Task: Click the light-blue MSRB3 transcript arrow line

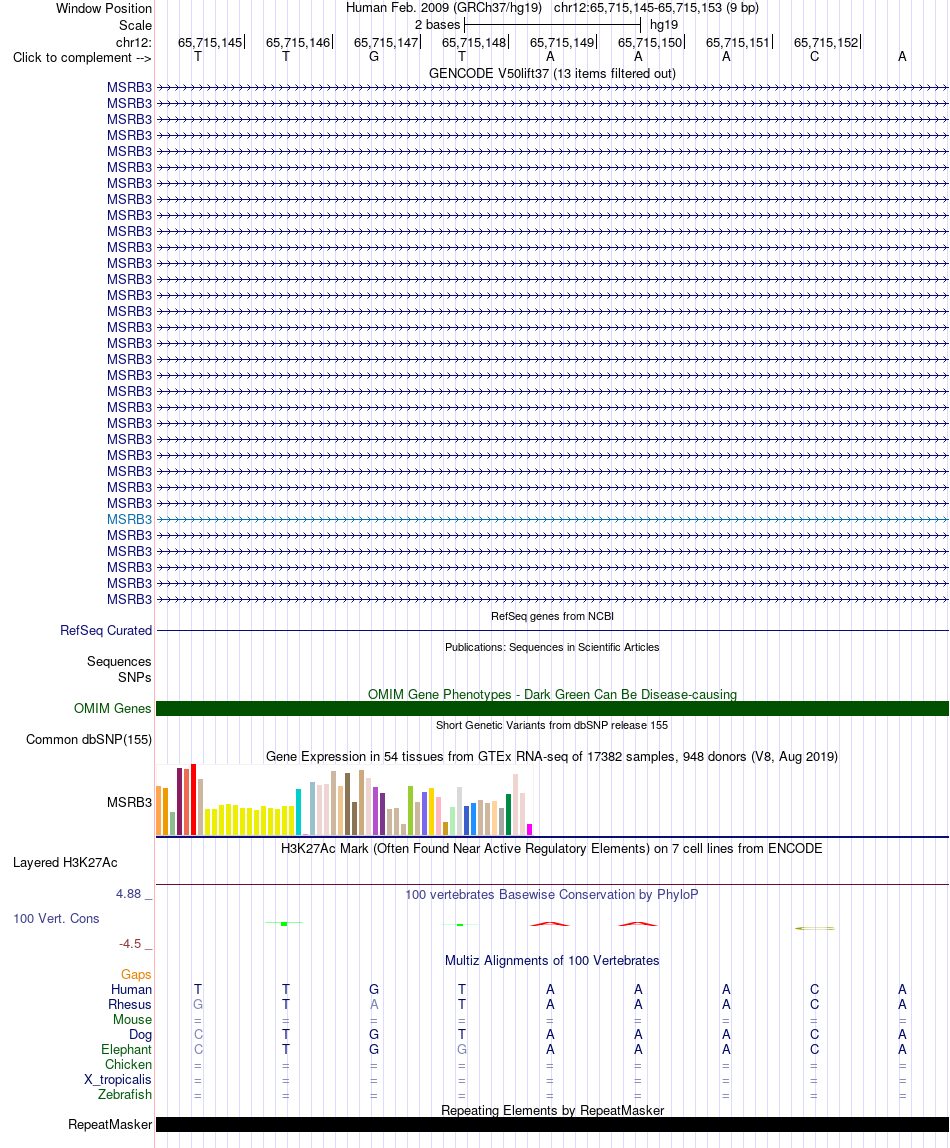Action: (553, 519)
